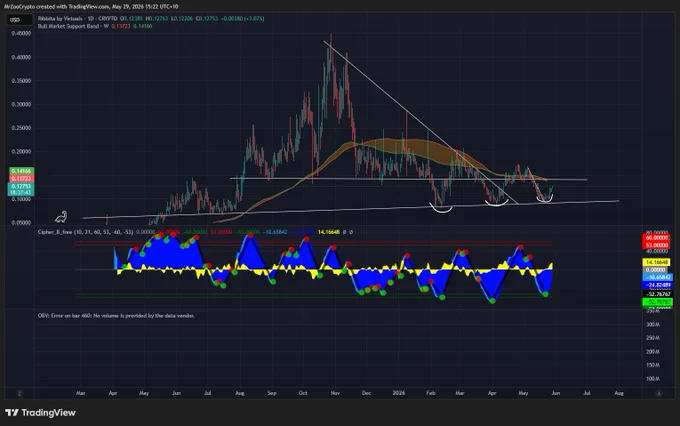Click the gray 0.00000 indicator label
680x426 pixels.
pos(655,270)
